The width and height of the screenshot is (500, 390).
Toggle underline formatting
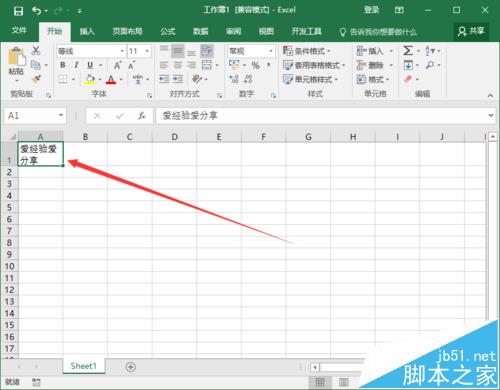[90, 65]
